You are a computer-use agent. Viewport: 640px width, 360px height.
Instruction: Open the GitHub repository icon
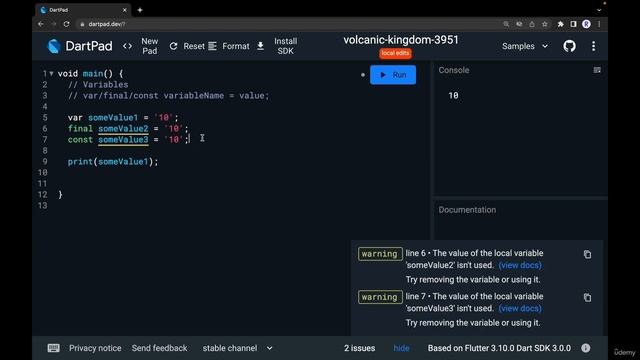click(x=569, y=46)
